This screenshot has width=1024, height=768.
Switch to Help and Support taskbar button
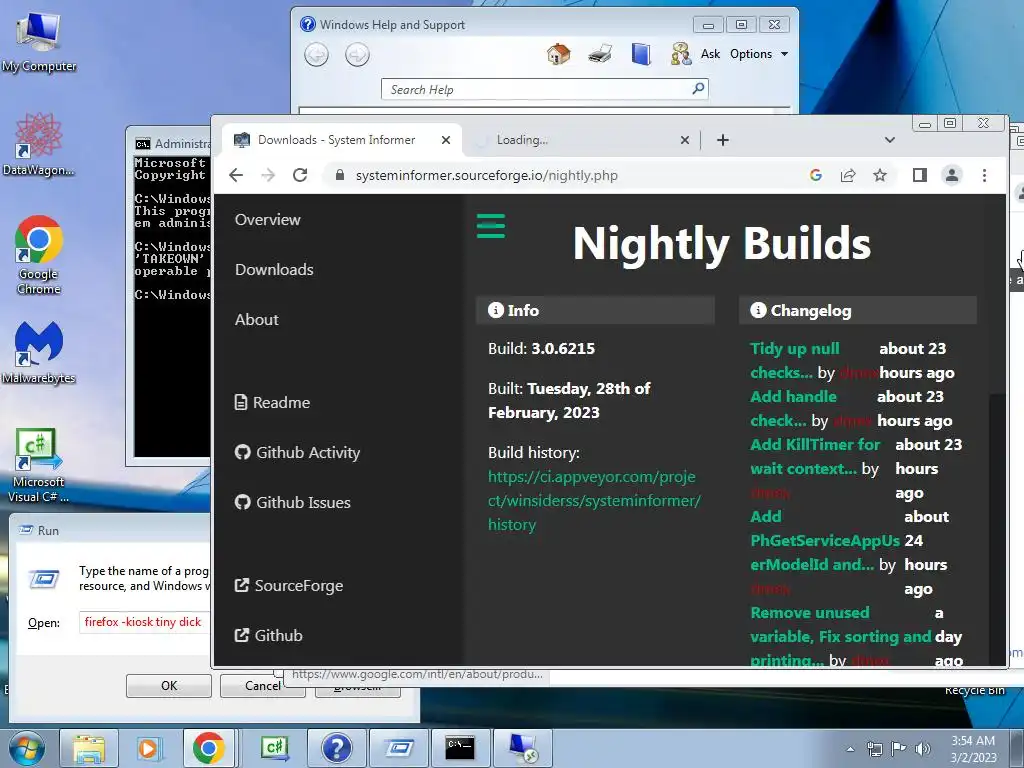[336, 748]
